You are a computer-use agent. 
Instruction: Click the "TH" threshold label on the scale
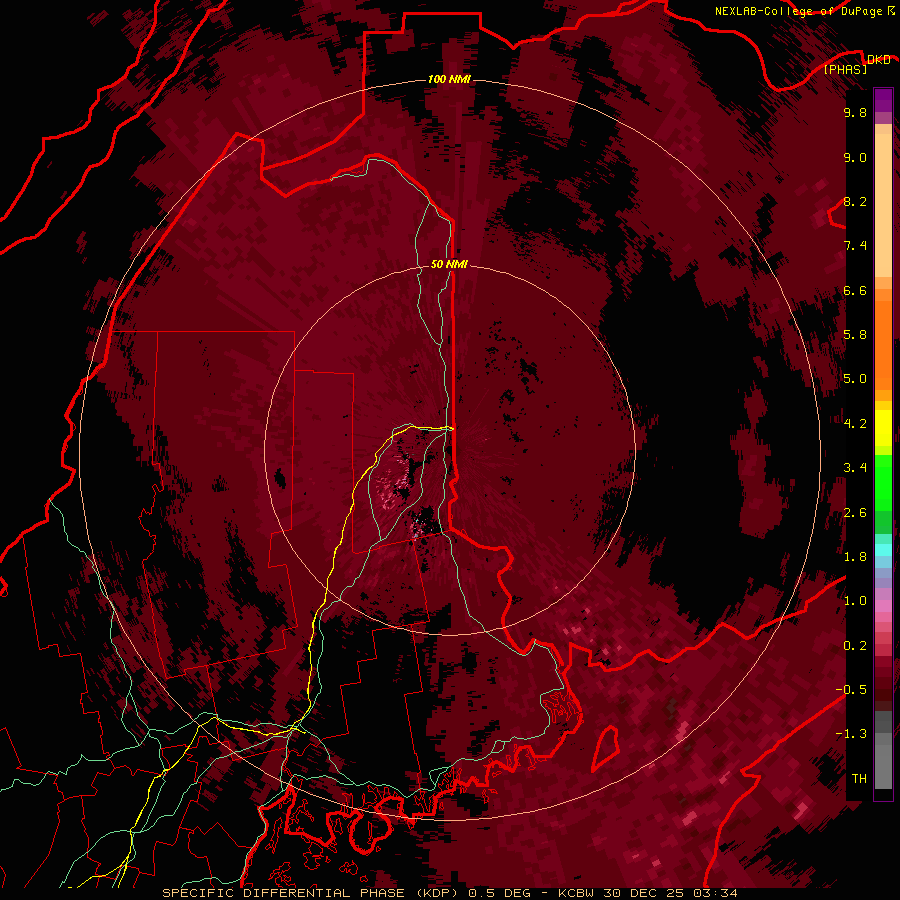859,779
